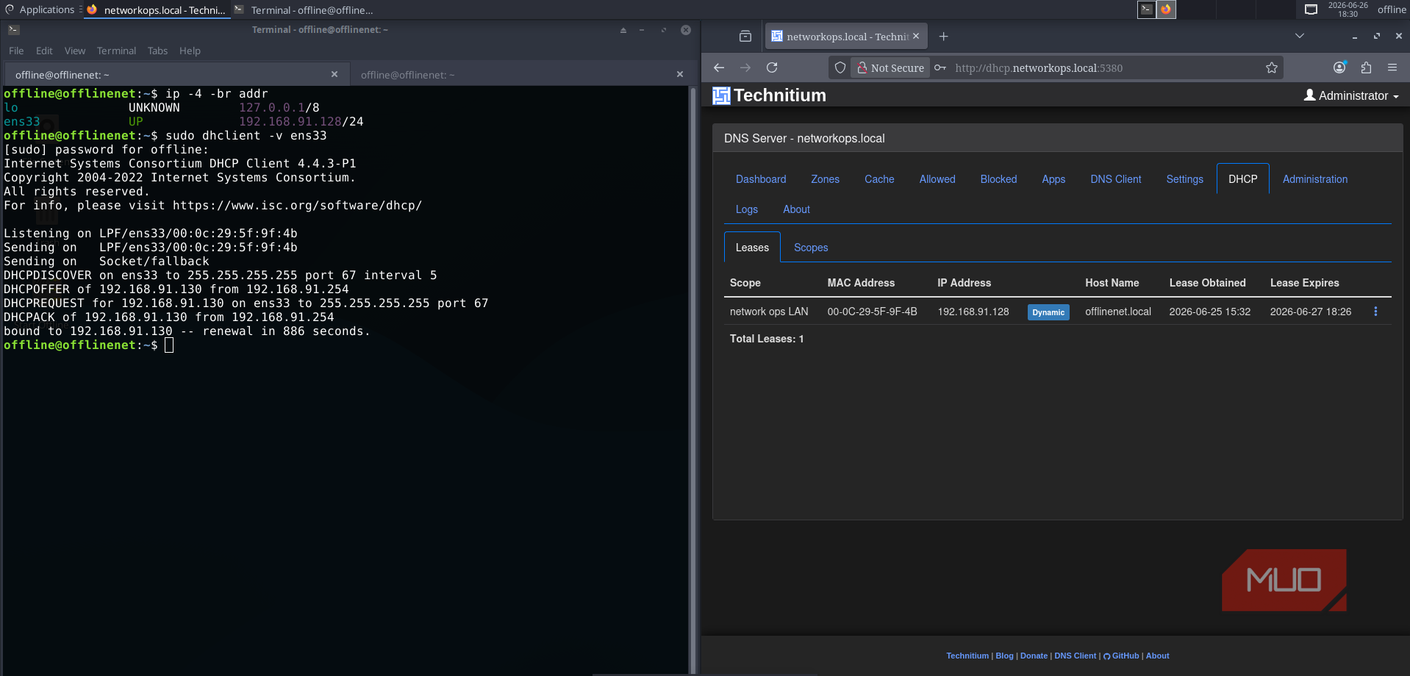The height and width of the screenshot is (676, 1410).
Task: Click host name offlinenet.local
Action: point(1118,311)
